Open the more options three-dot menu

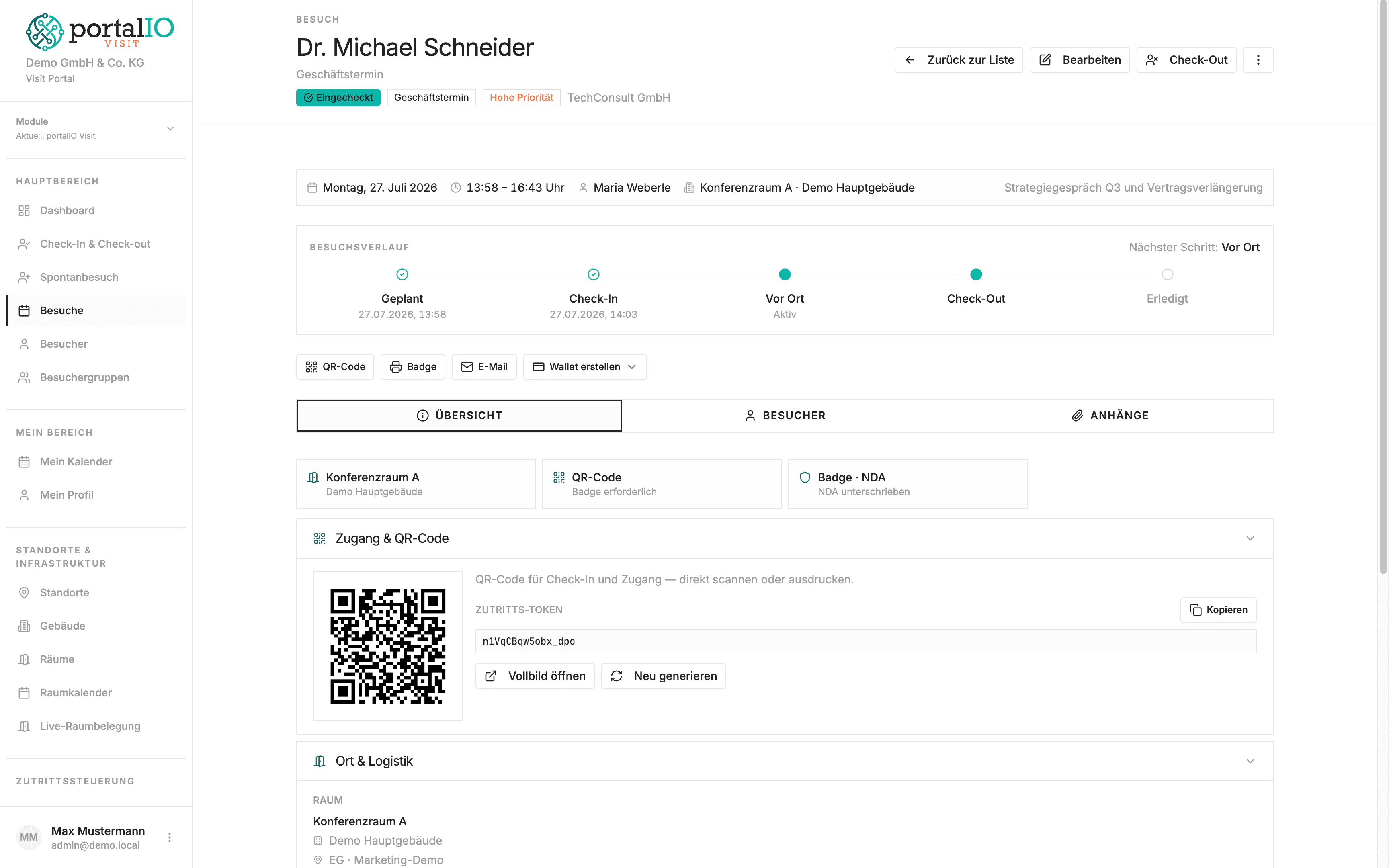1258,60
